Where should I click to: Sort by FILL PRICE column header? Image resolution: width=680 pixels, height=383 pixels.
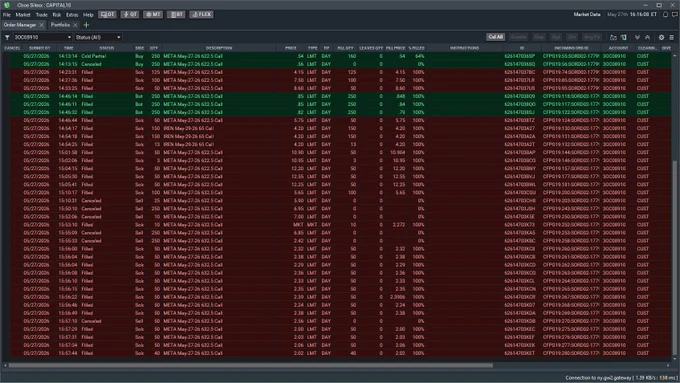point(396,48)
